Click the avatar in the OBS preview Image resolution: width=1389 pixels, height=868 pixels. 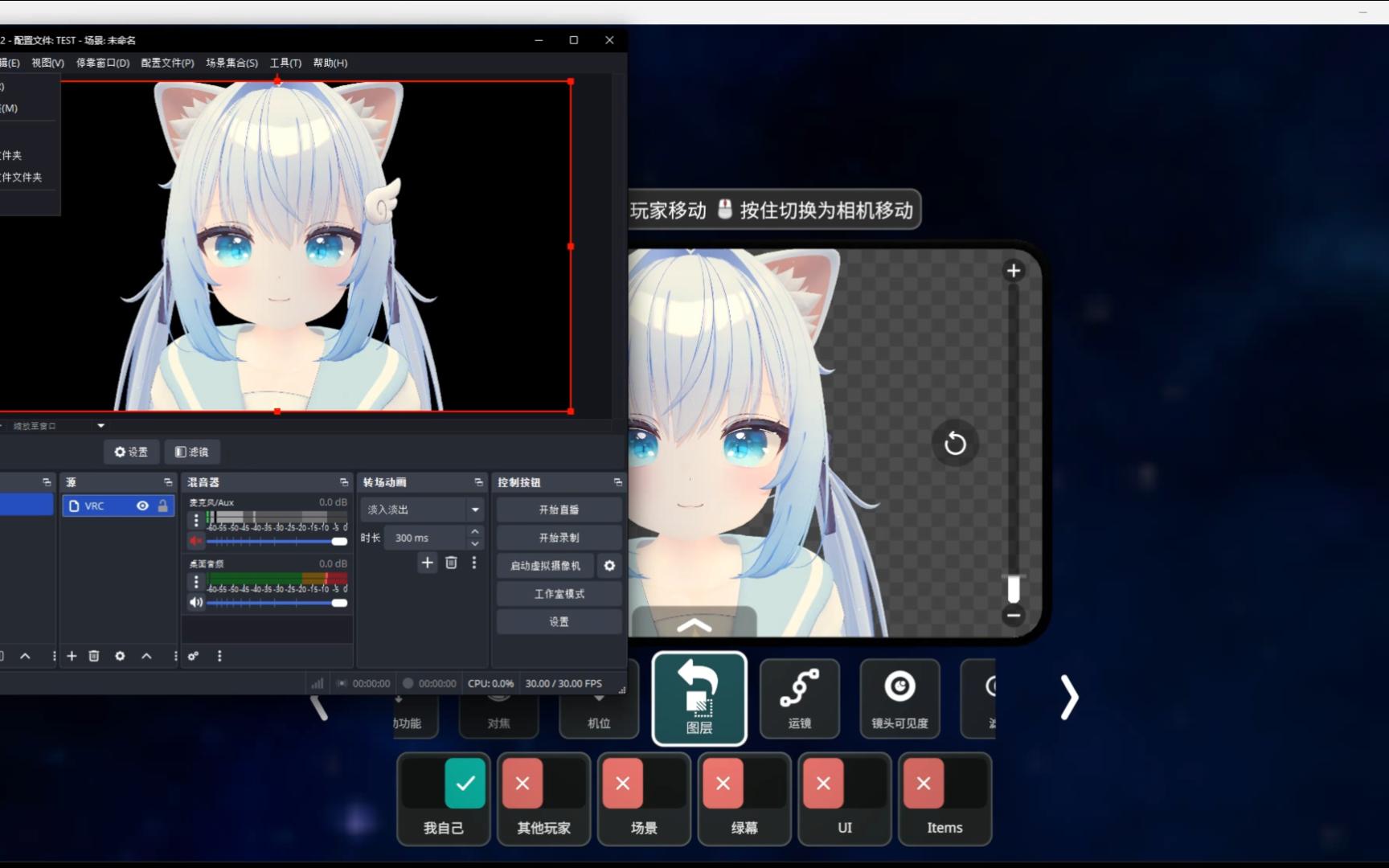click(278, 246)
